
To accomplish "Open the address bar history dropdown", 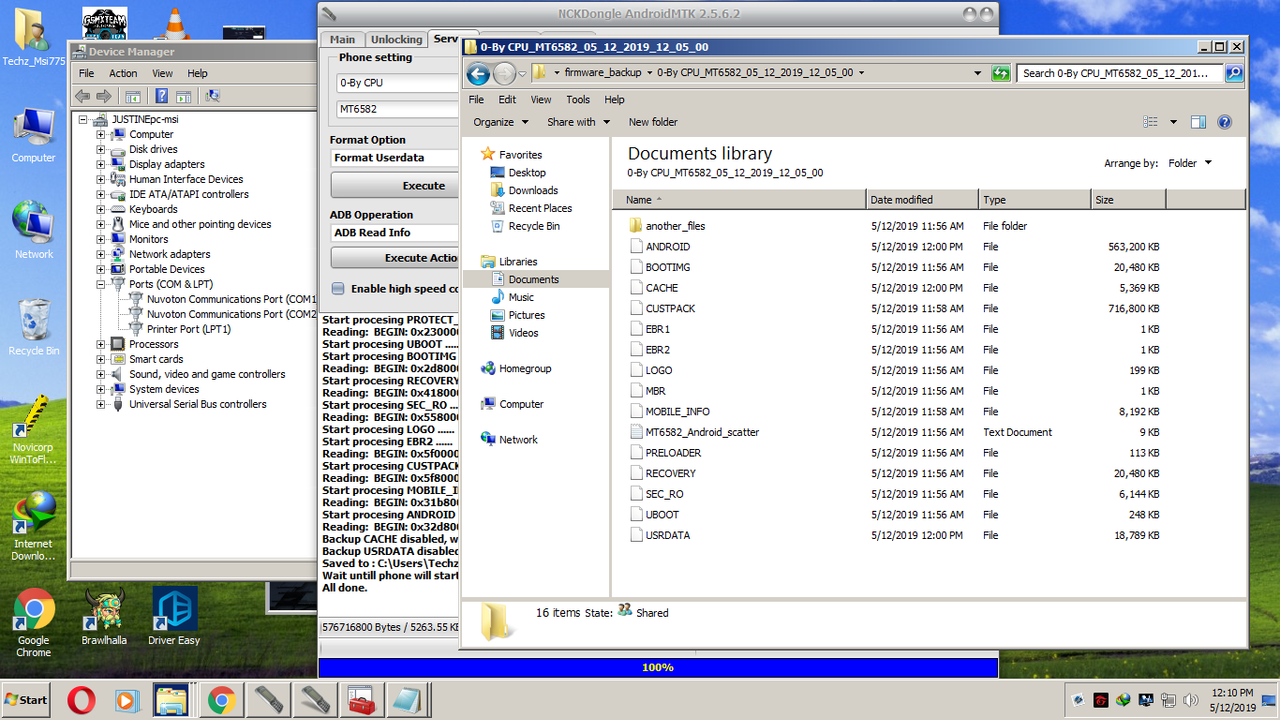I will (x=977, y=73).
